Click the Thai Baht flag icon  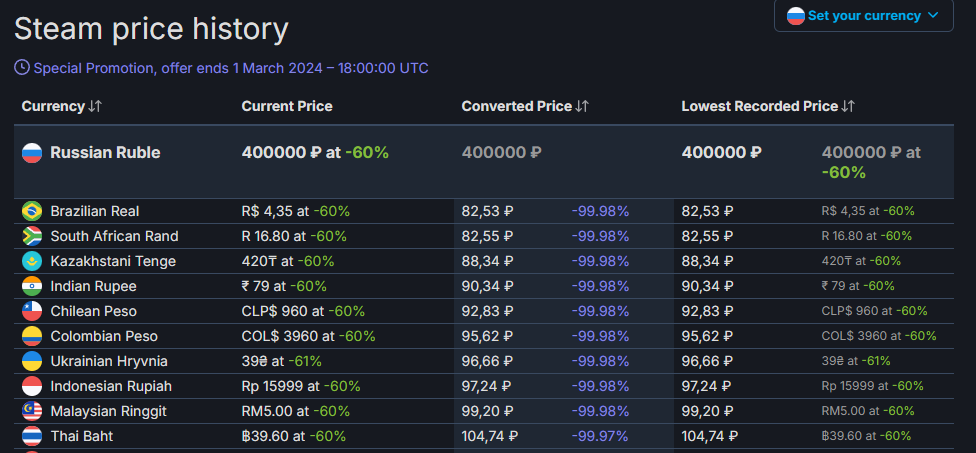point(32,436)
